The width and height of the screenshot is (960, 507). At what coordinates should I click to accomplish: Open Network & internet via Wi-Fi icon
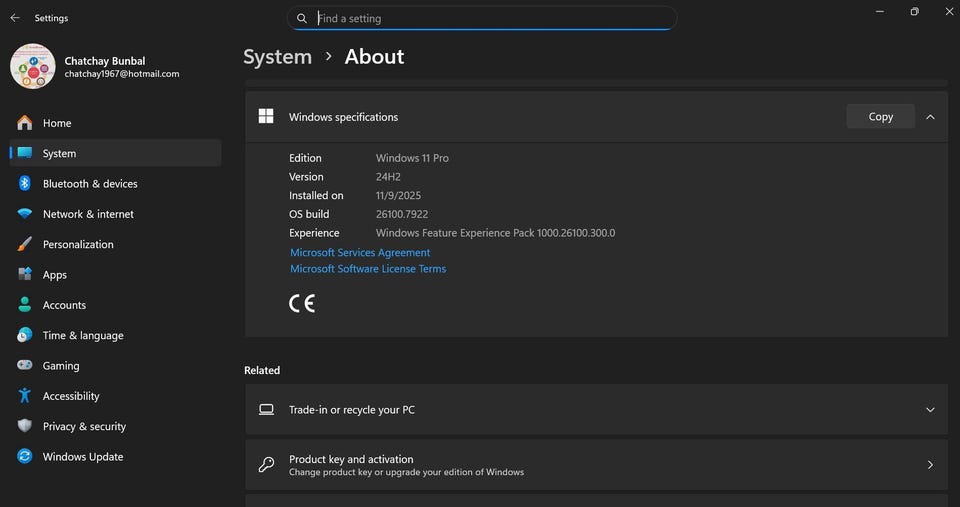(x=25, y=214)
